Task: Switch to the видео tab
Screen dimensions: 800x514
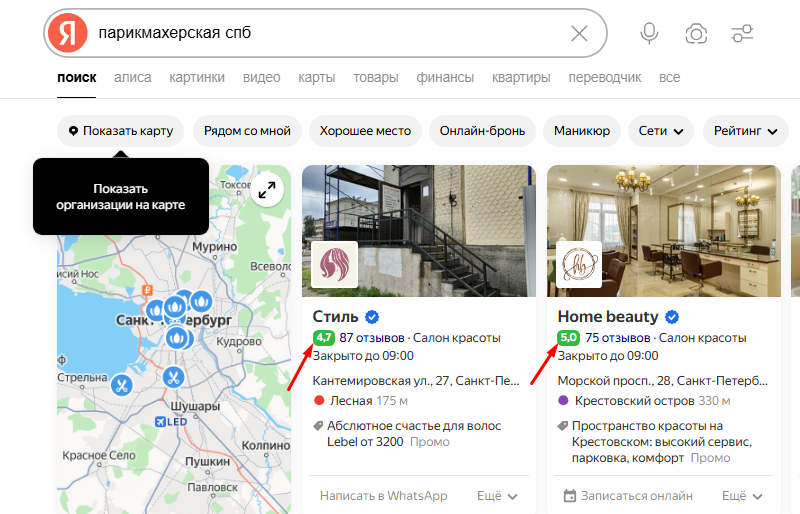Action: [x=262, y=78]
